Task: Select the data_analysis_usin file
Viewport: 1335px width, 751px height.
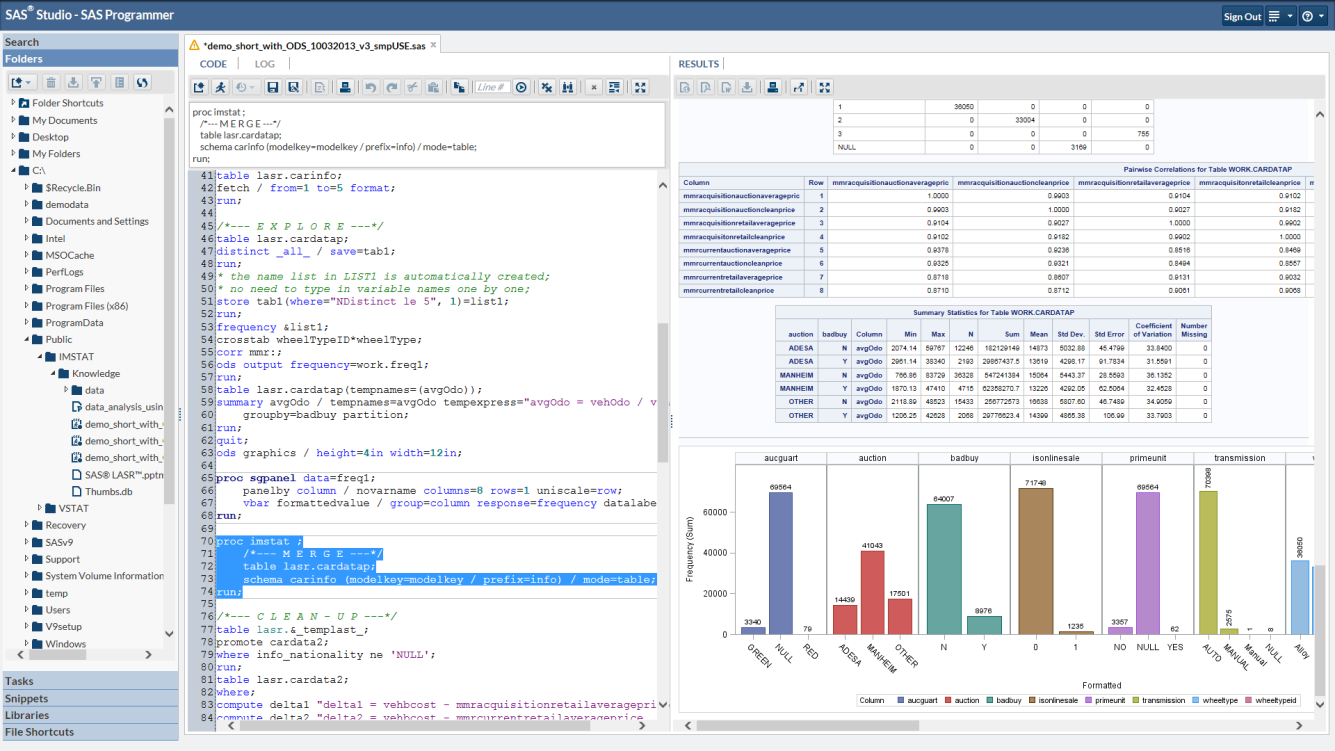Action: tap(117, 407)
